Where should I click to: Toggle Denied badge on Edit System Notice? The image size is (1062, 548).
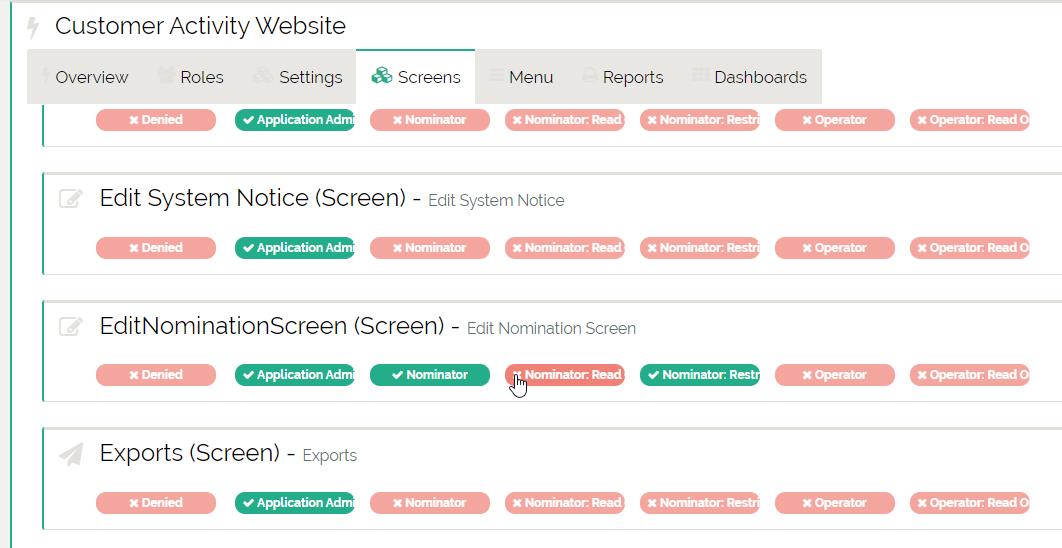click(156, 248)
